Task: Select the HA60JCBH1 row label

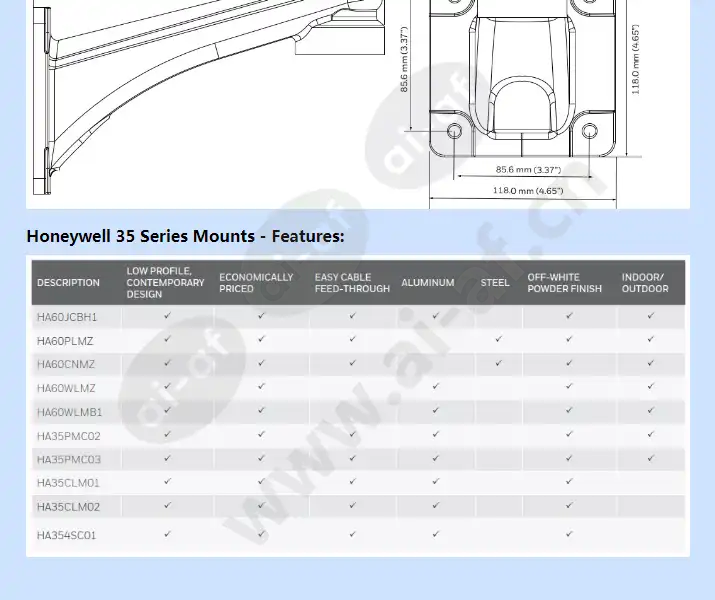Action: pyautogui.click(x=67, y=317)
